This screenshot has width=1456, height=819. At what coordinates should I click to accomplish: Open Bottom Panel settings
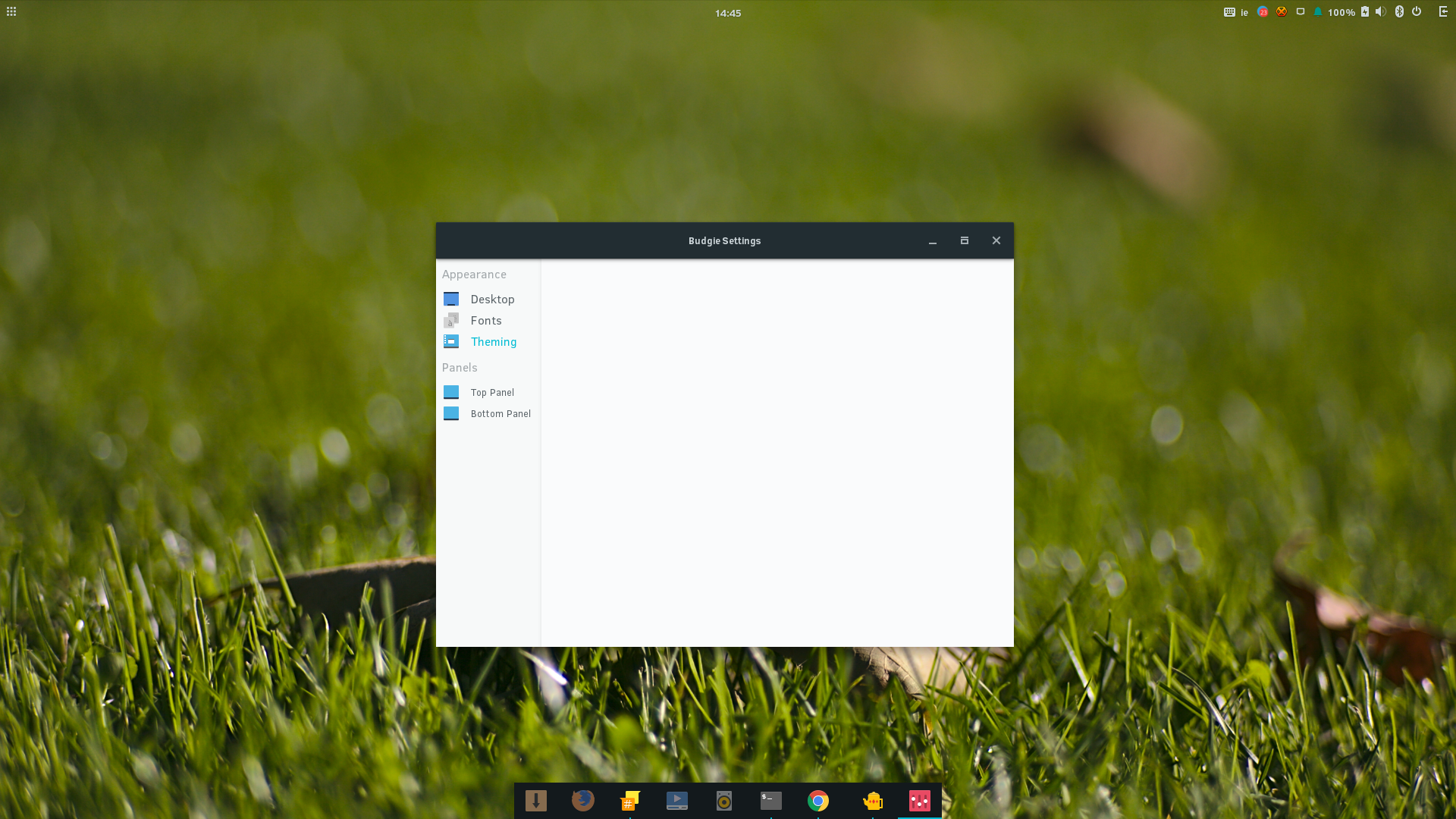[x=488, y=414]
